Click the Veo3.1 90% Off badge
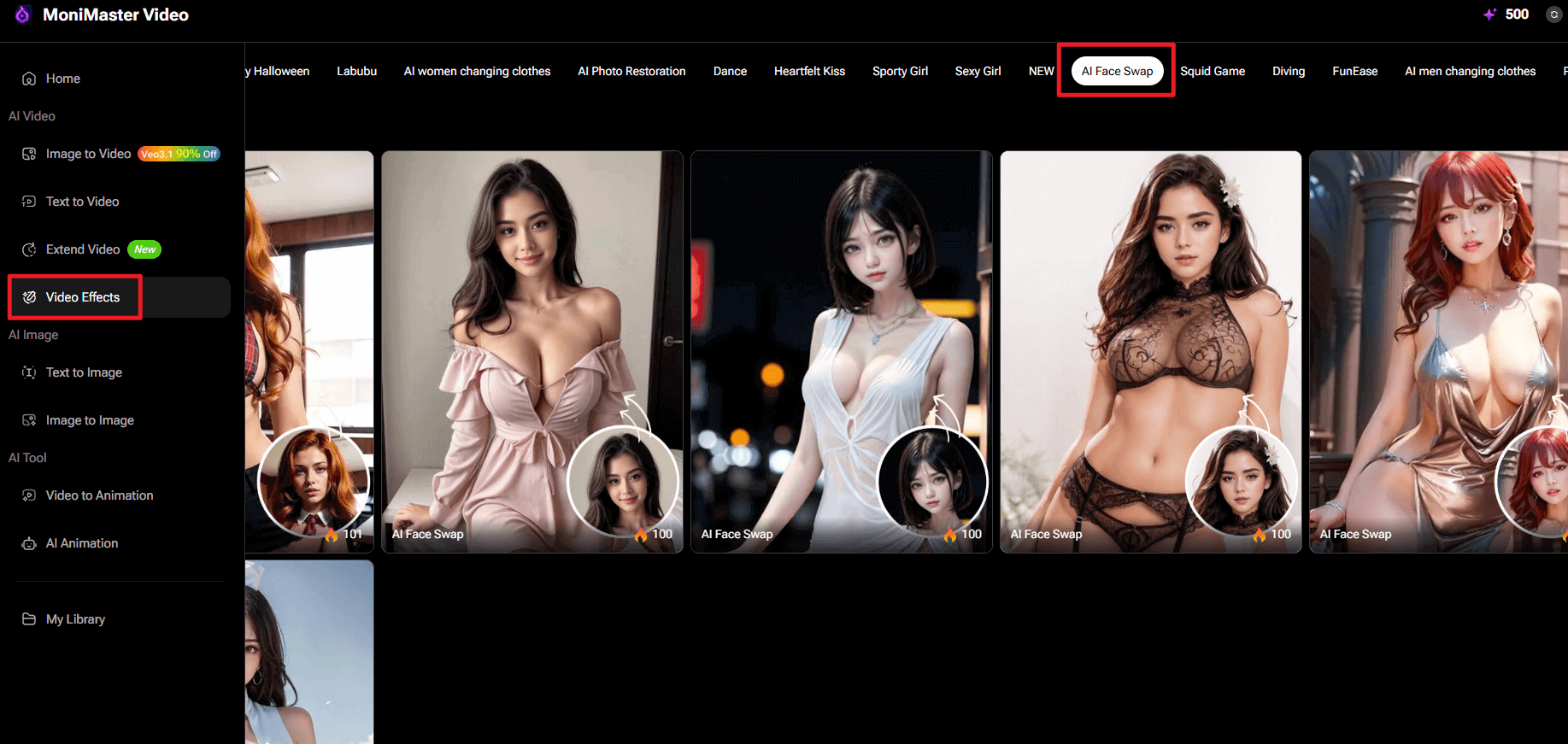The width and height of the screenshot is (1568, 744). click(179, 154)
